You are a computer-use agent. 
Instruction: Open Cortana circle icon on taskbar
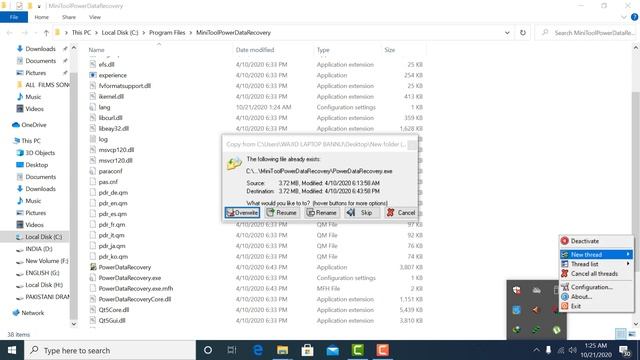coord(208,350)
